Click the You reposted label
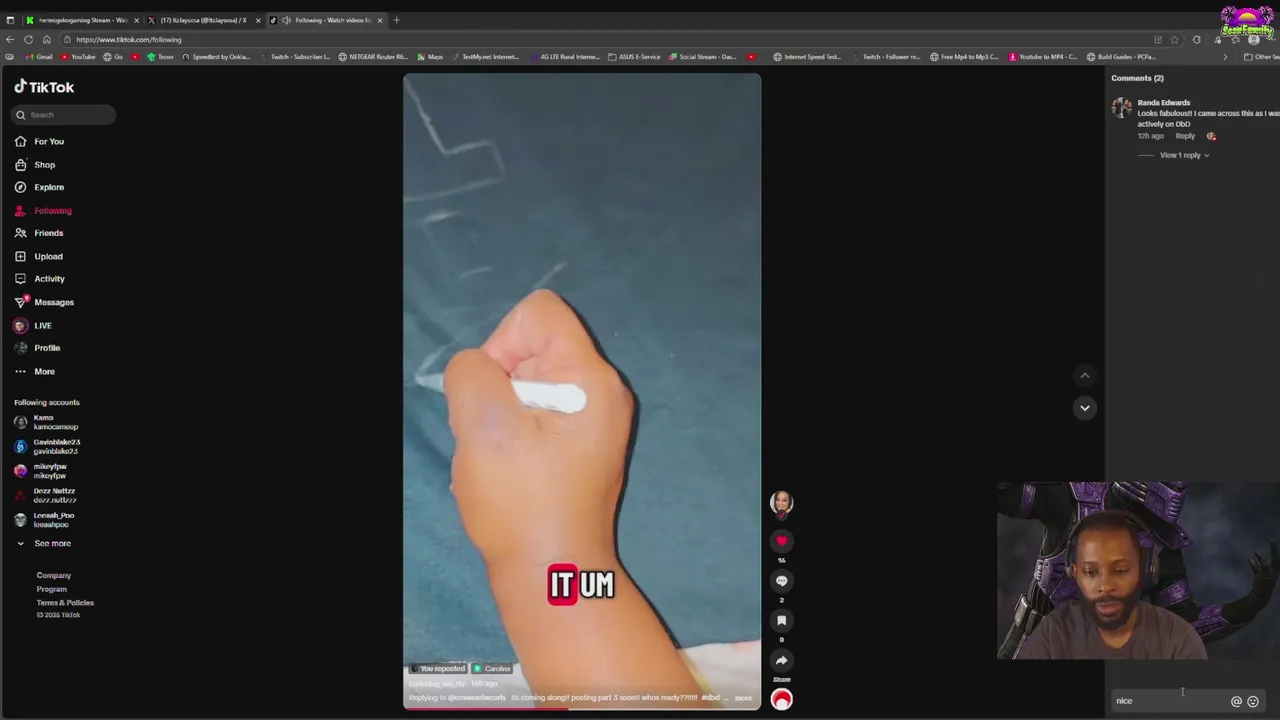Viewport: 1280px width, 720px height. 438,669
